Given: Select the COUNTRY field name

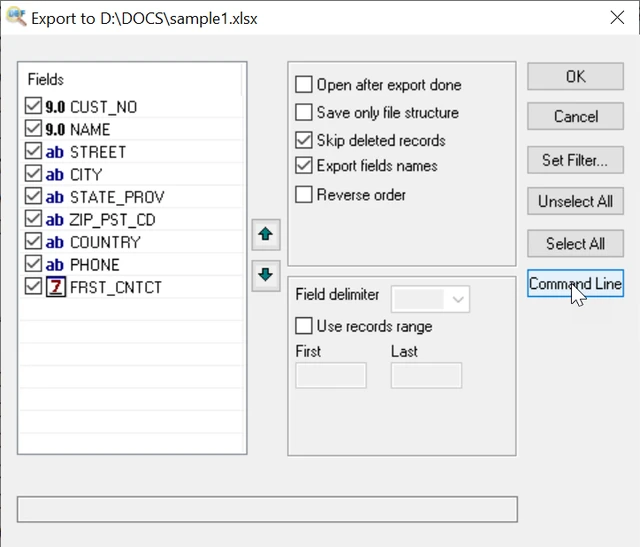Looking at the screenshot, I should [105, 242].
